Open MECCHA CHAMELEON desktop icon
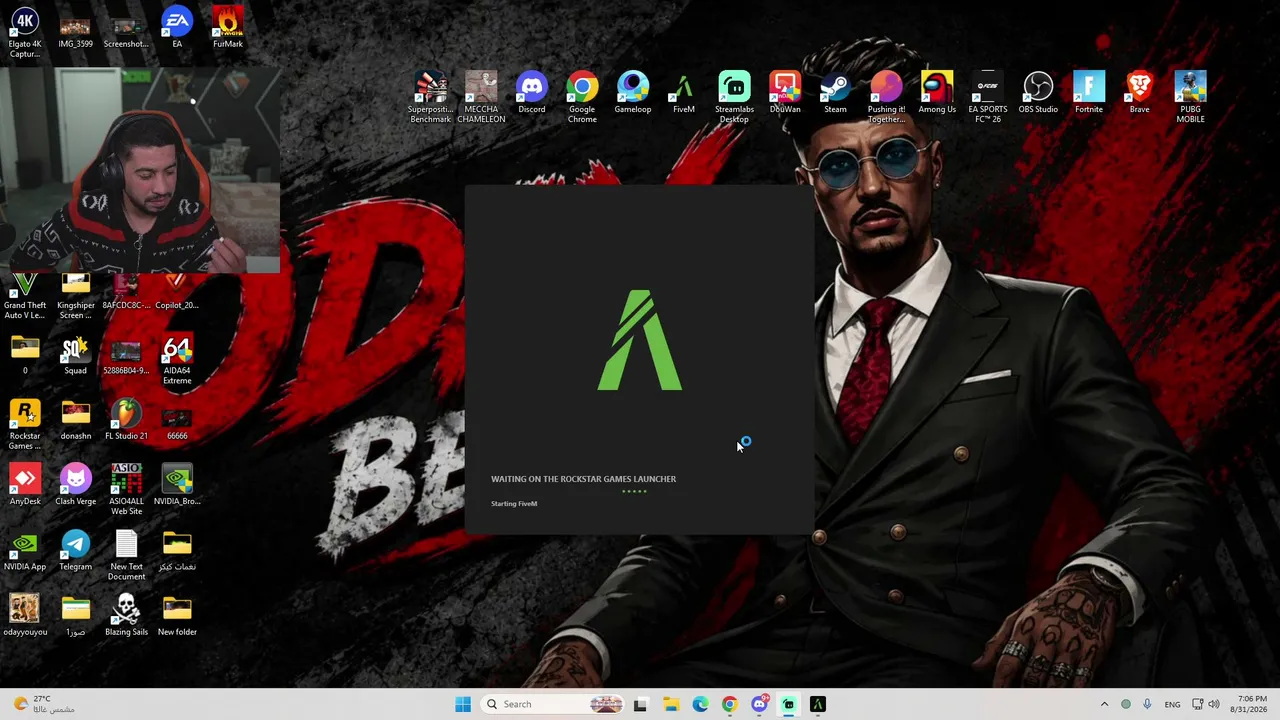The width and height of the screenshot is (1280, 720). [x=481, y=98]
